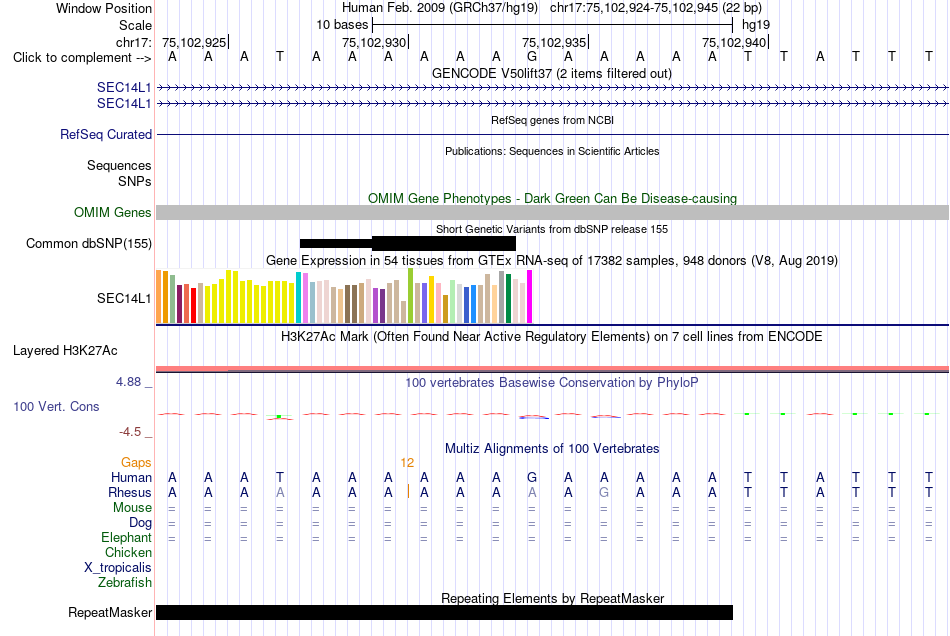Click the '75,102,930' ruler position
This screenshot has height=636, width=950.
374,42
